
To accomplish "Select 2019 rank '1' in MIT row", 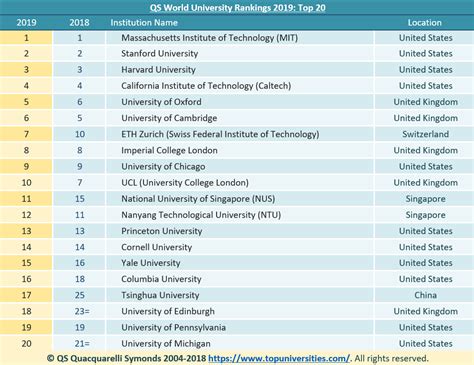I will [26, 38].
